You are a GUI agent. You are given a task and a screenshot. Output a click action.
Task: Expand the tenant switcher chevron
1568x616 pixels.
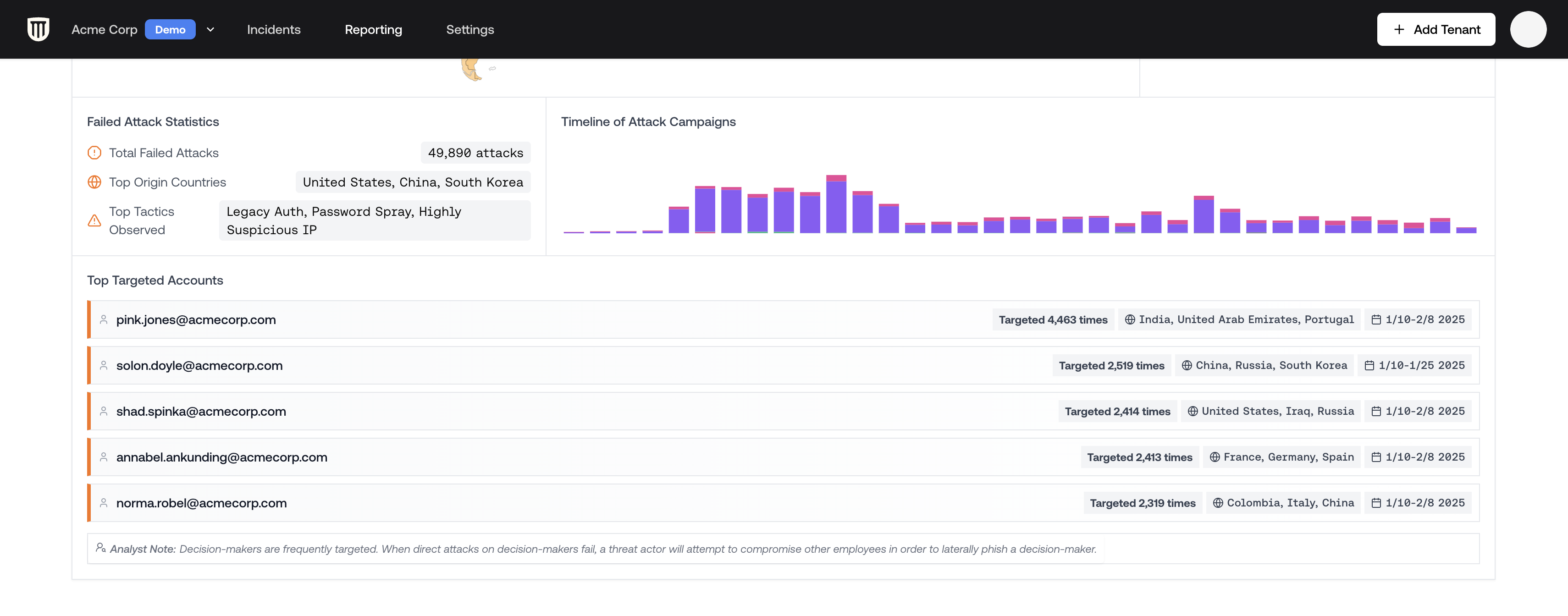(210, 29)
